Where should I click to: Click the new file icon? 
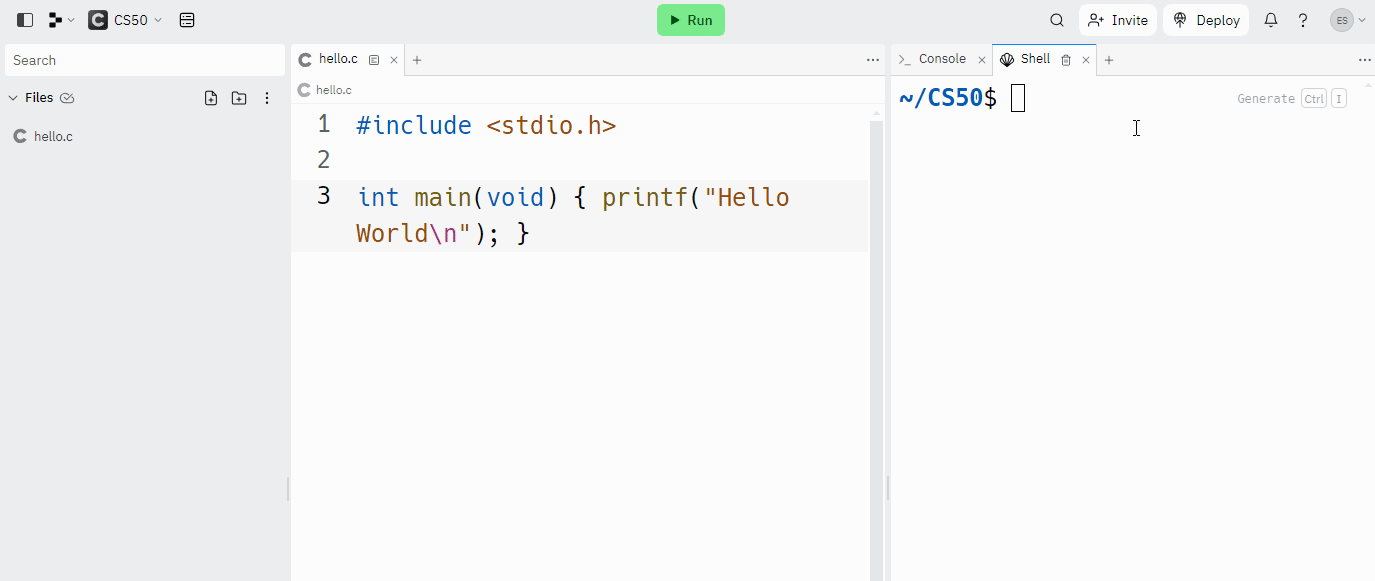point(211,98)
